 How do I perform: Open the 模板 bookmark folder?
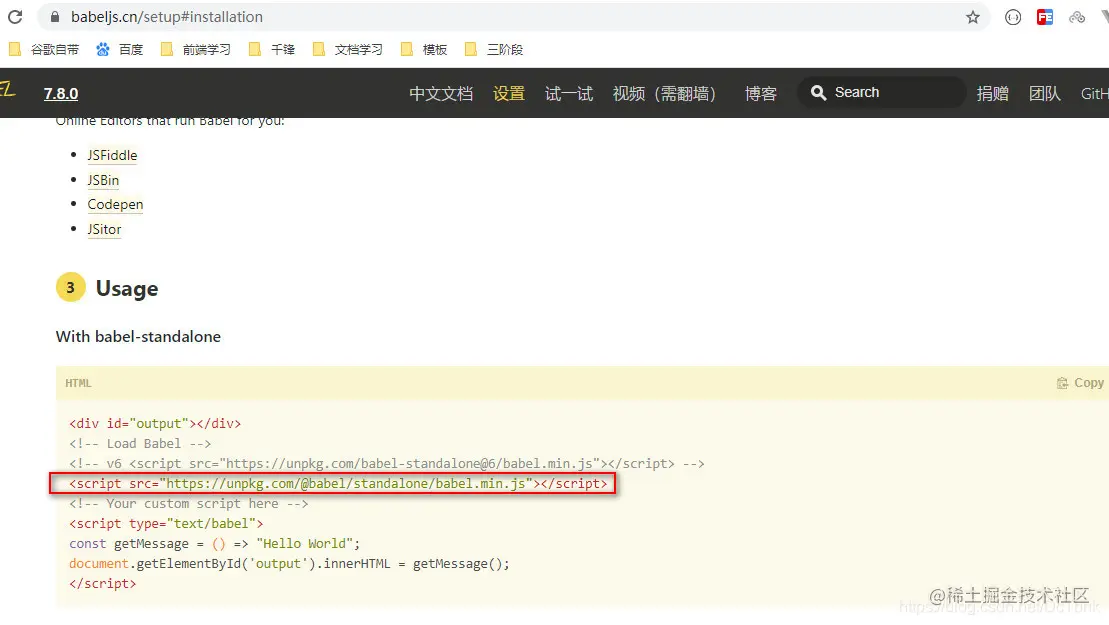pos(424,49)
